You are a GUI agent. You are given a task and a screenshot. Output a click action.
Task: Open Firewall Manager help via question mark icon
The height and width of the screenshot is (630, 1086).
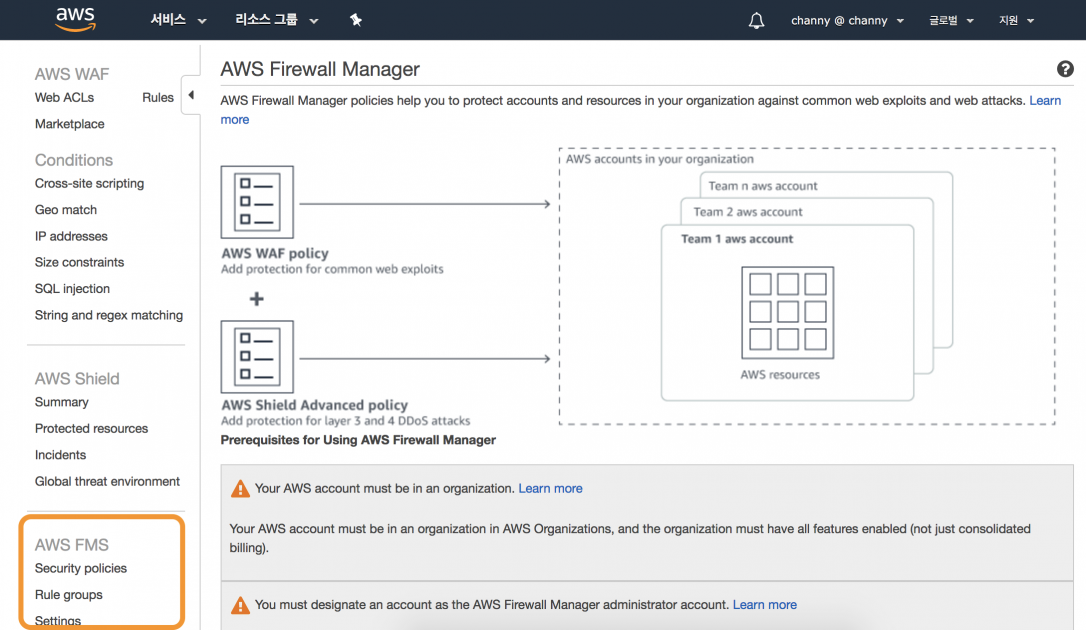(1065, 69)
